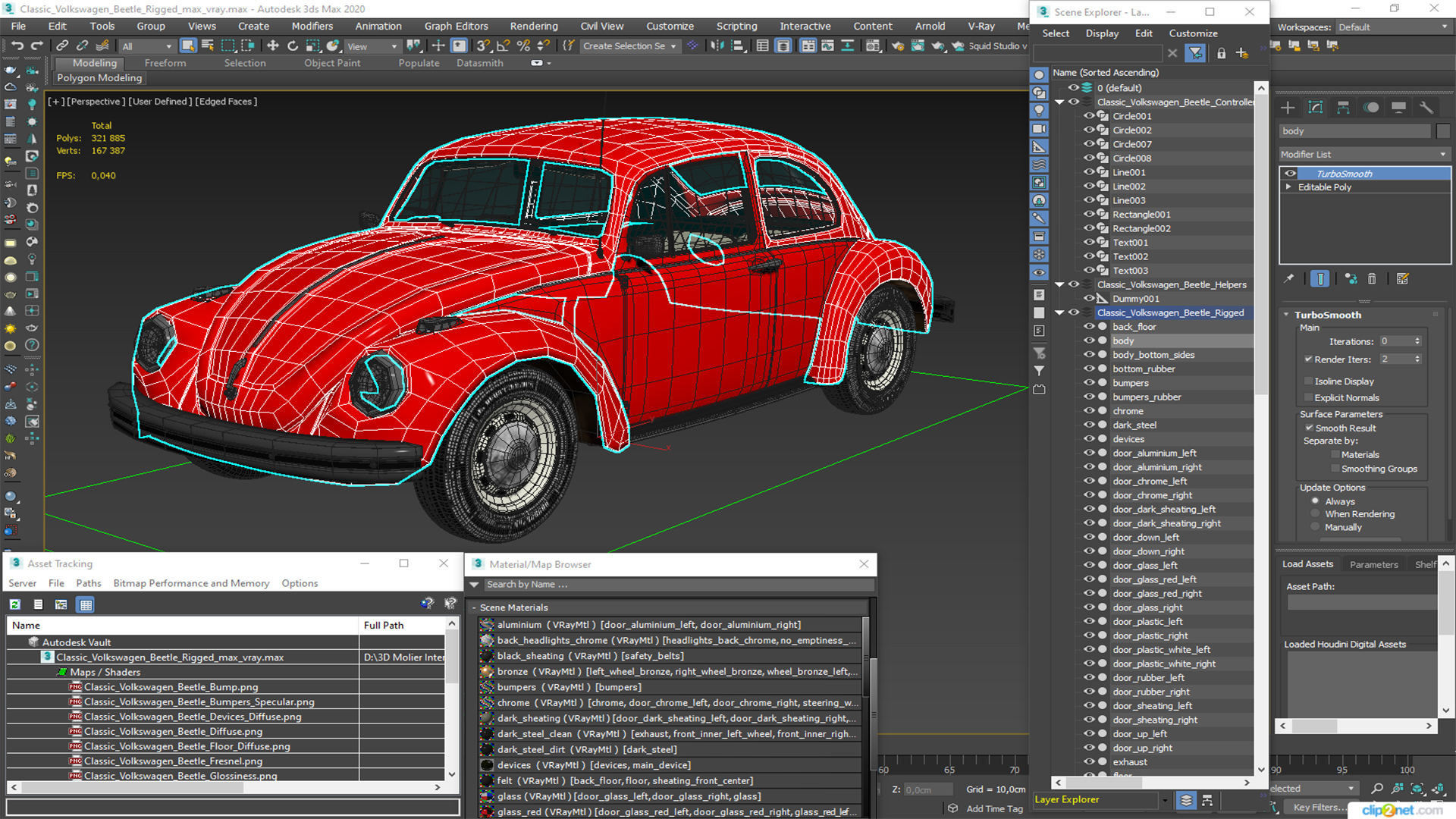Click Add New Layer icon in Scene Explorer
Viewport: 1456px width, 819px height.
pos(1242,53)
